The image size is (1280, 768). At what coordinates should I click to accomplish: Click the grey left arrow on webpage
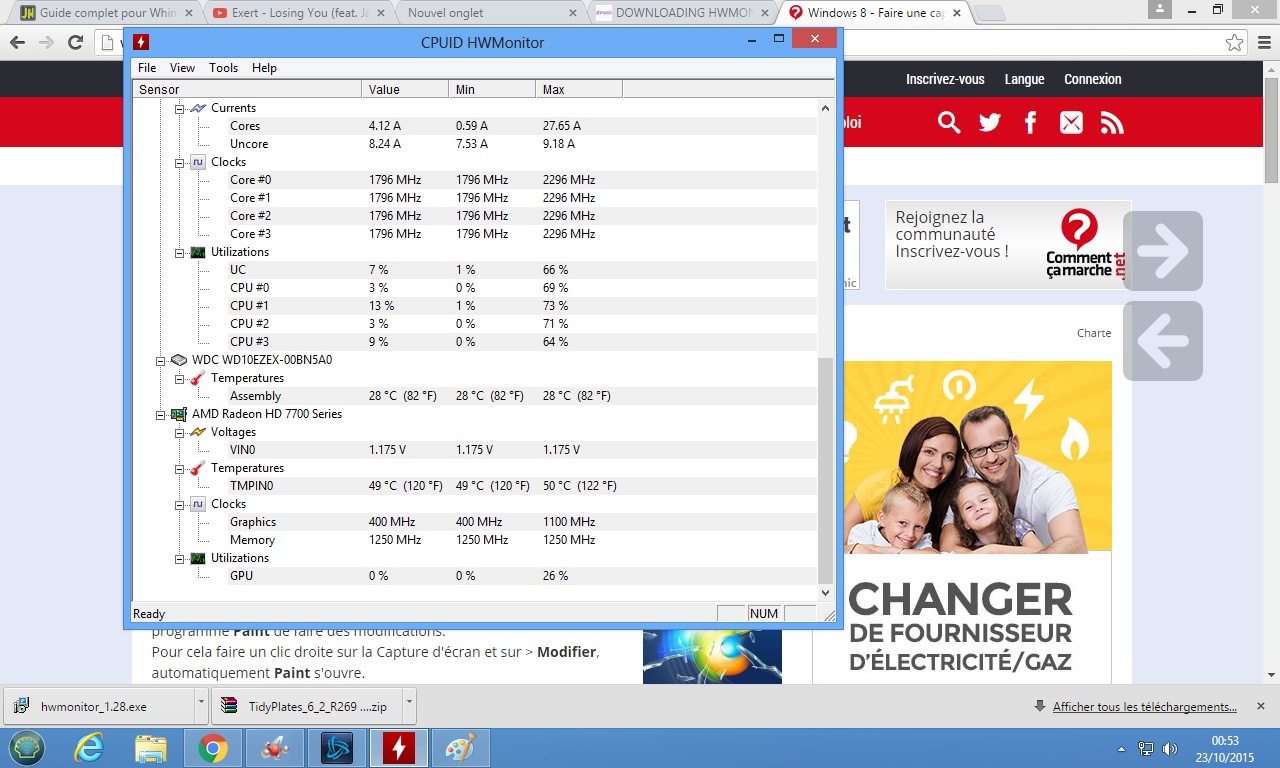1163,341
